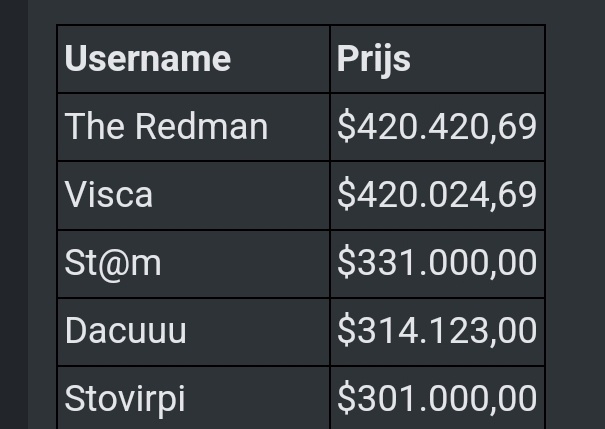This screenshot has width=605, height=429.
Task: Select the username Visca
Action: [109, 194]
